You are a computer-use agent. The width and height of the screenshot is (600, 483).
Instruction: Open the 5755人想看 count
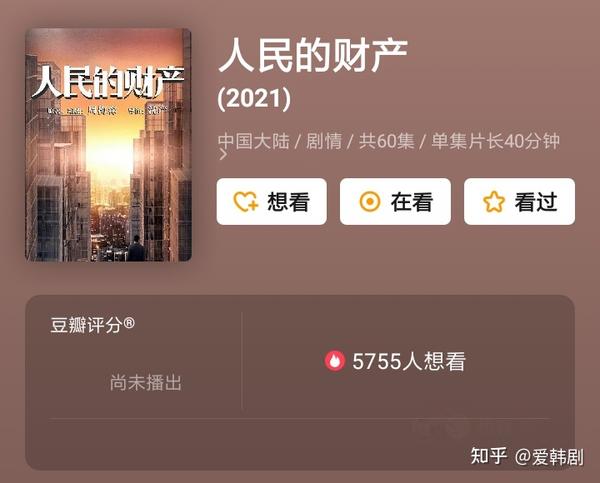[409, 361]
